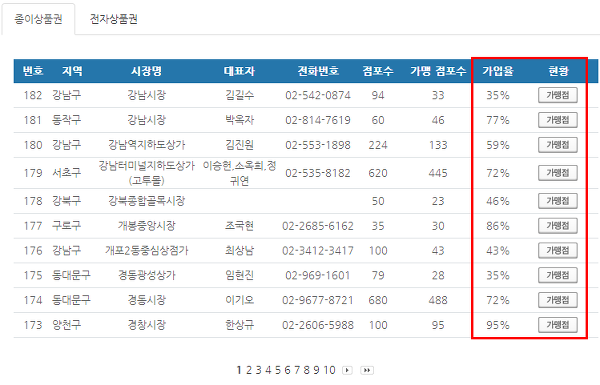This screenshot has height=385, width=600.
Task: Switch to the 전자상품권 tab
Action: click(113, 19)
